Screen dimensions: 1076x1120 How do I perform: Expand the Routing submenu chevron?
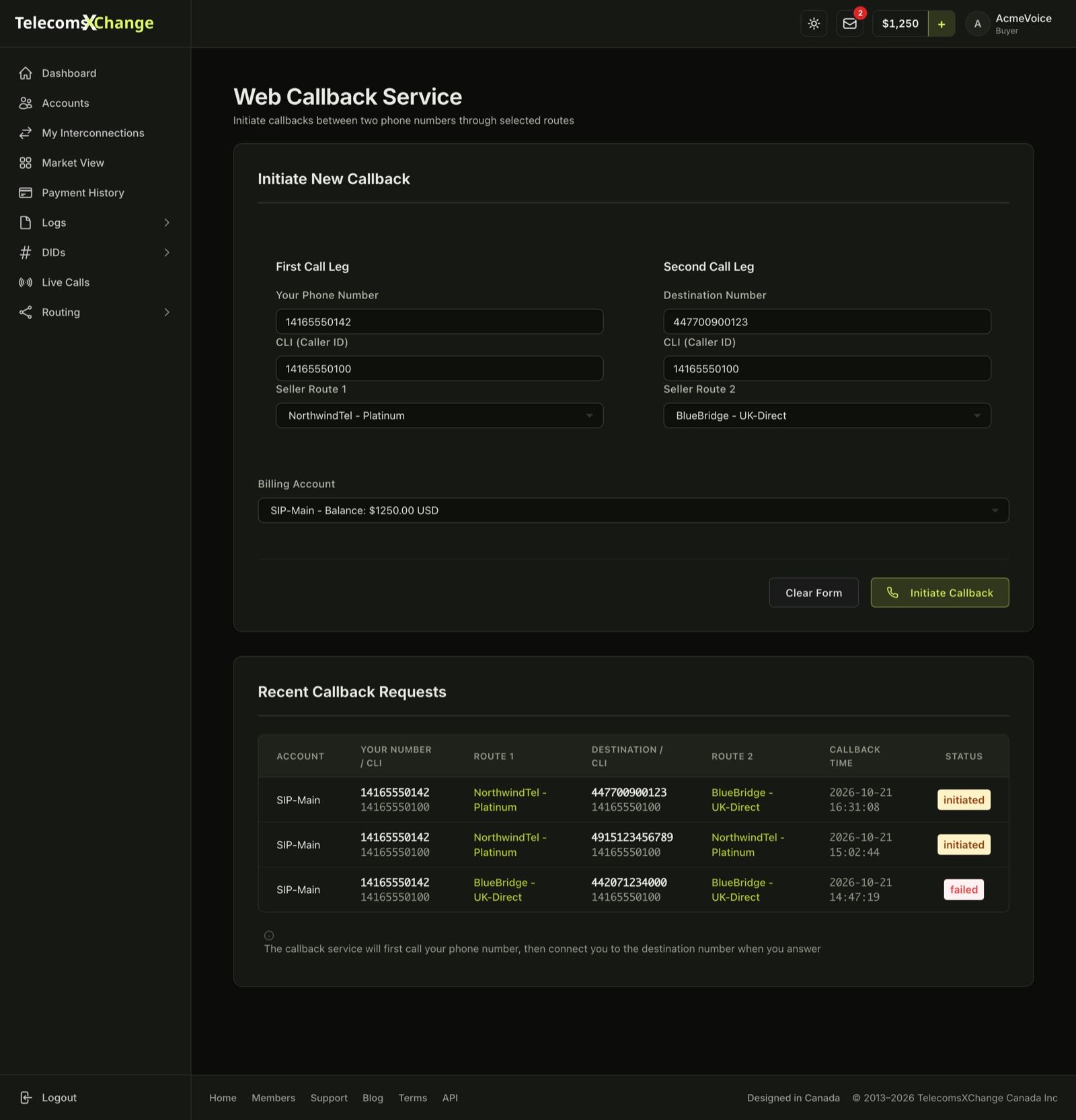click(x=167, y=312)
